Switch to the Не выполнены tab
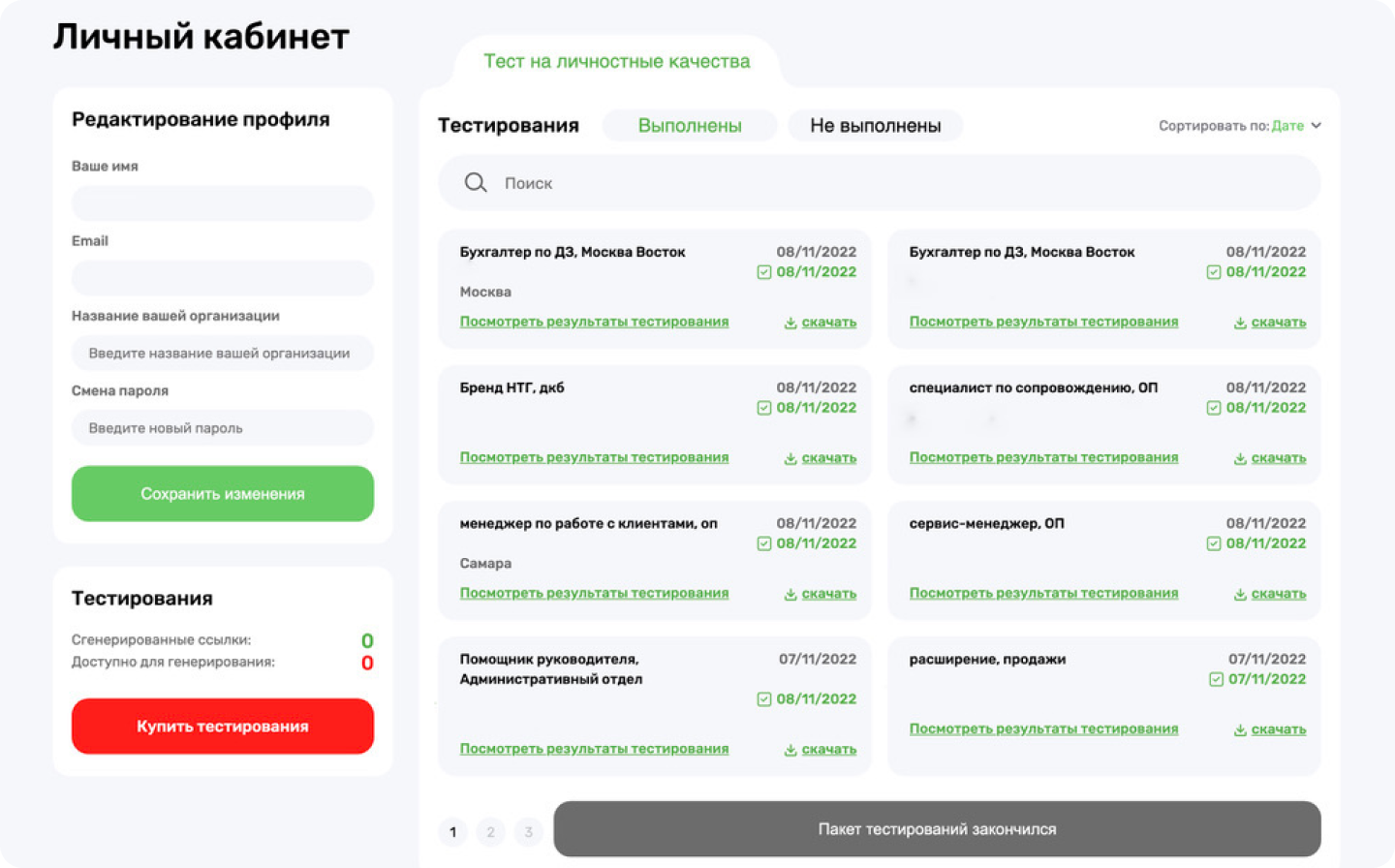Viewport: 1395px width, 868px height. (875, 124)
